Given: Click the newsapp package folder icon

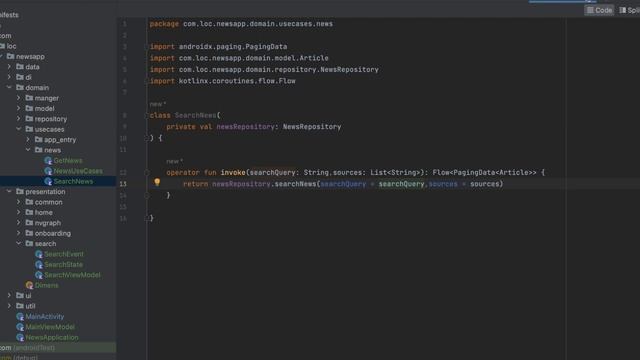Looking at the screenshot, I should point(11,56).
